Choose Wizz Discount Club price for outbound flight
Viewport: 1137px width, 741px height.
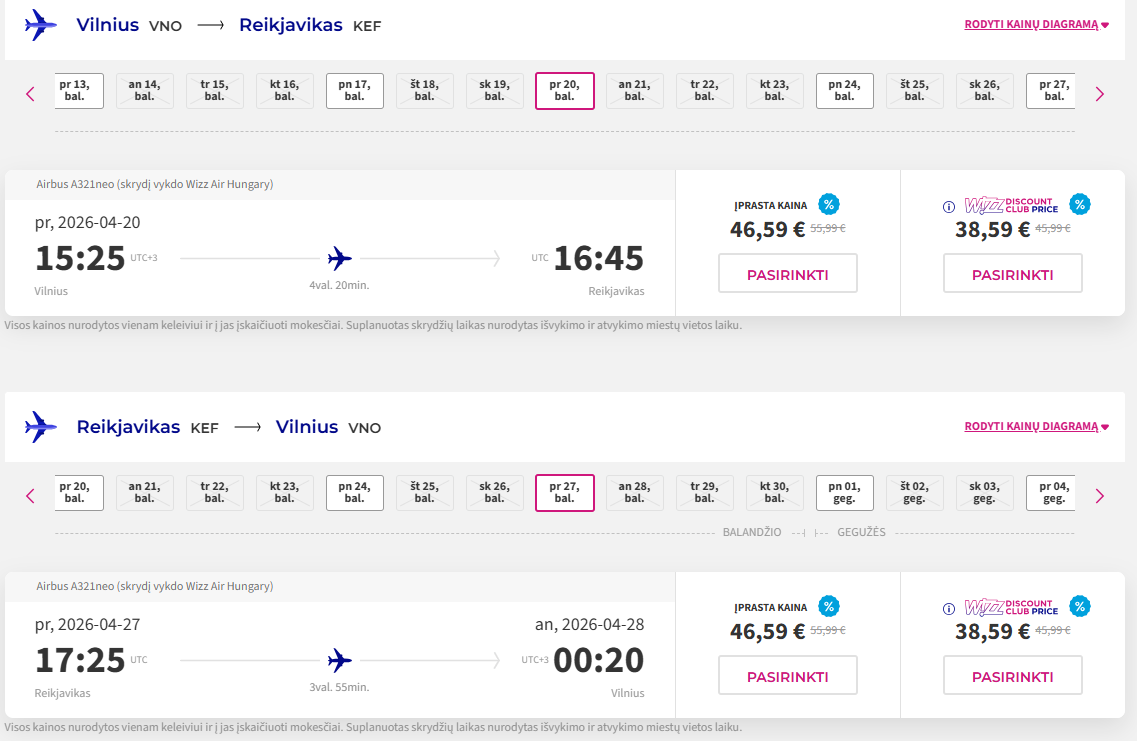point(1012,274)
